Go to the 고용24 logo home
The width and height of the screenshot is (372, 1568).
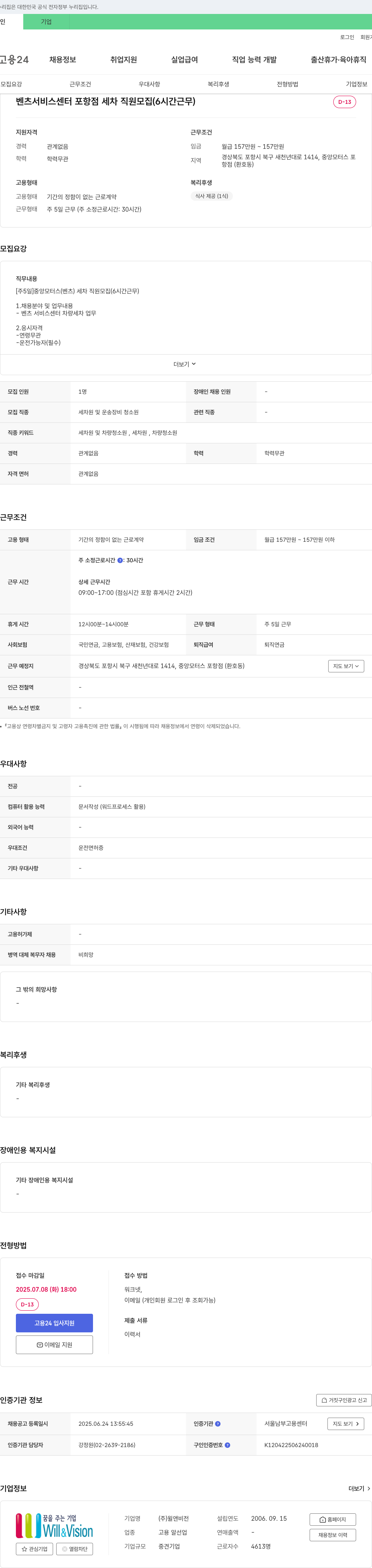coord(14,60)
